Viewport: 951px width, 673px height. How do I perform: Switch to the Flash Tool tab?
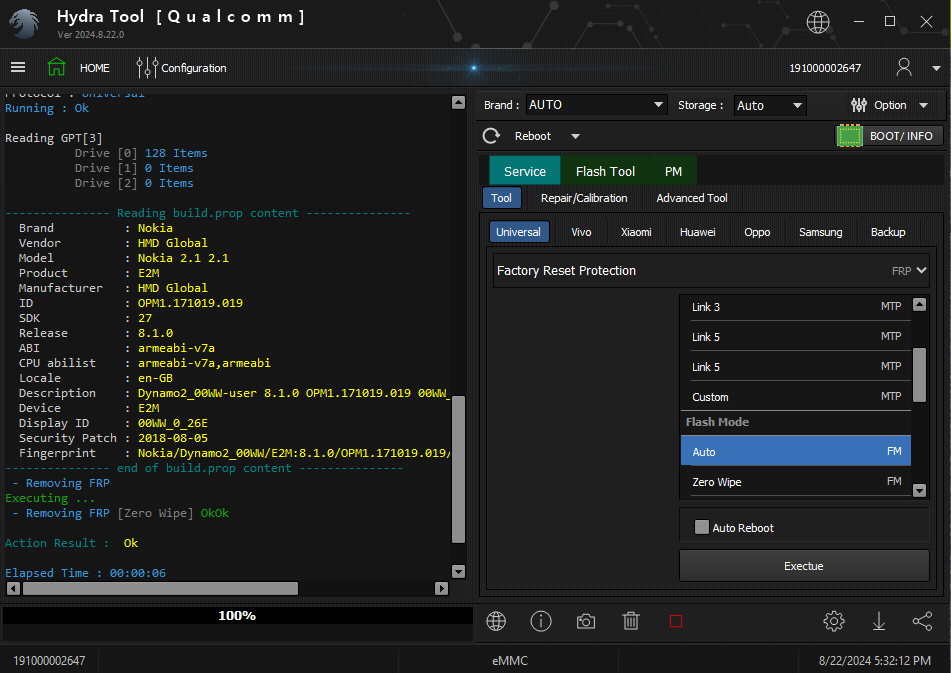click(605, 171)
